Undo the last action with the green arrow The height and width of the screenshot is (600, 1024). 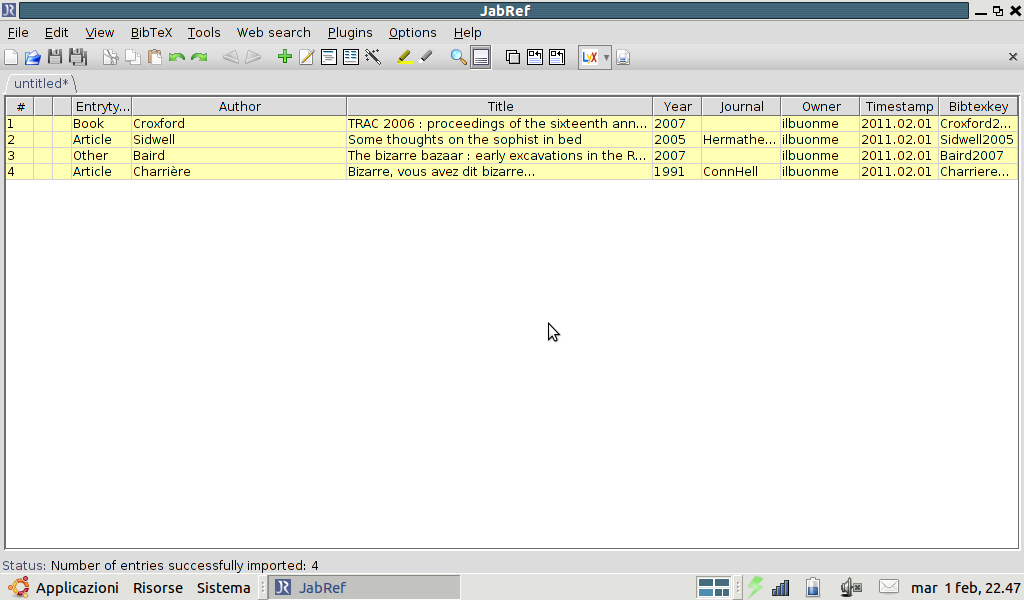(176, 57)
